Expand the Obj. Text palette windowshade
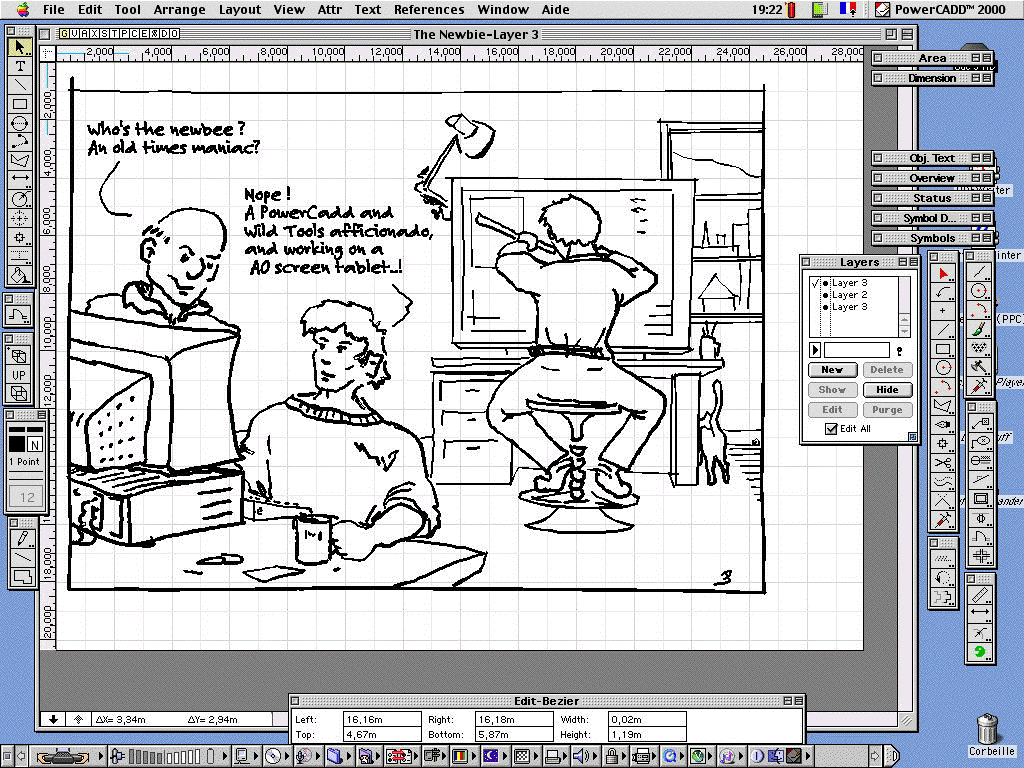 pyautogui.click(x=987, y=158)
